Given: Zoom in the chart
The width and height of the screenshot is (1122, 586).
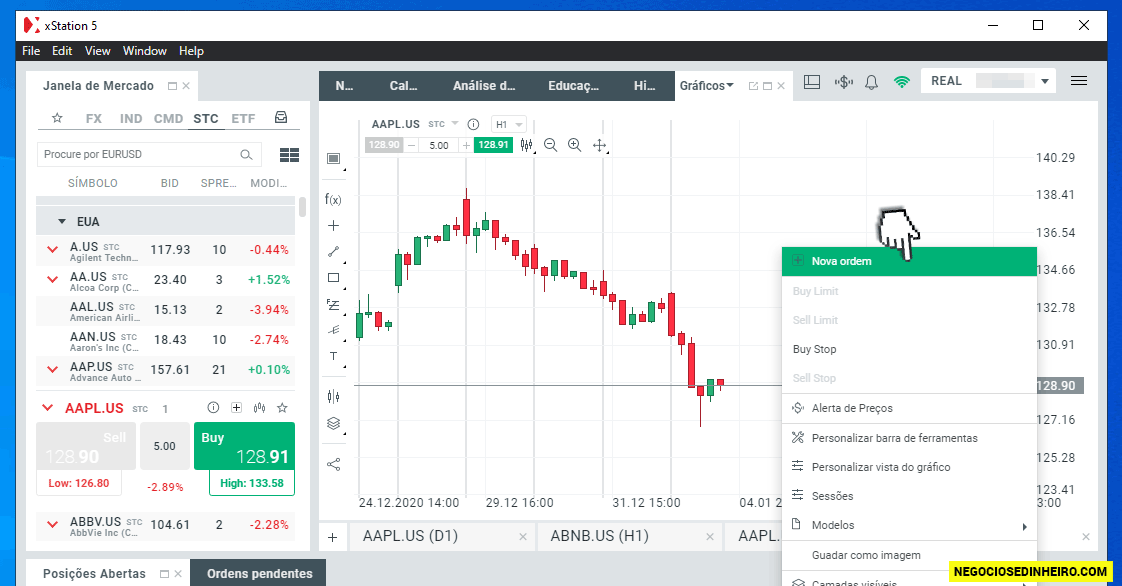Looking at the screenshot, I should click(x=574, y=145).
